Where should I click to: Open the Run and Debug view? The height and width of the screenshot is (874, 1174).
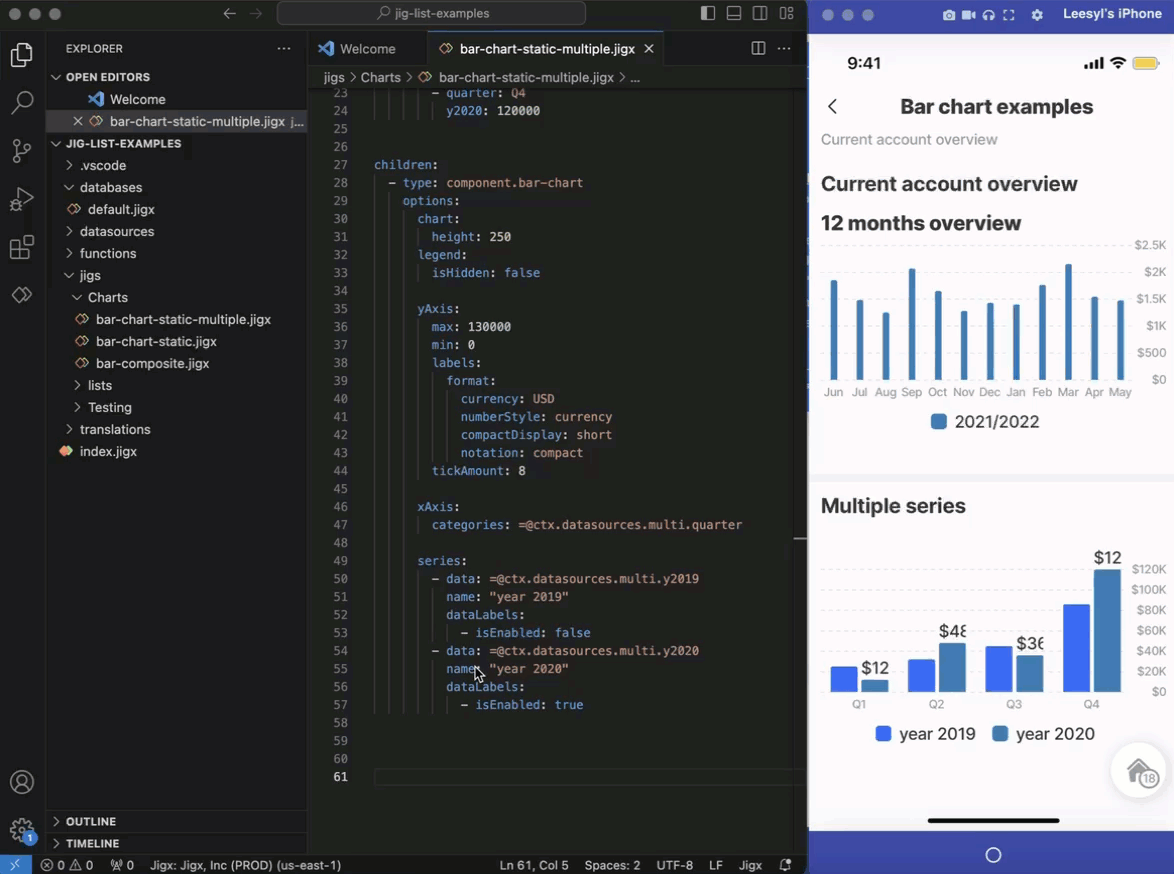point(22,199)
